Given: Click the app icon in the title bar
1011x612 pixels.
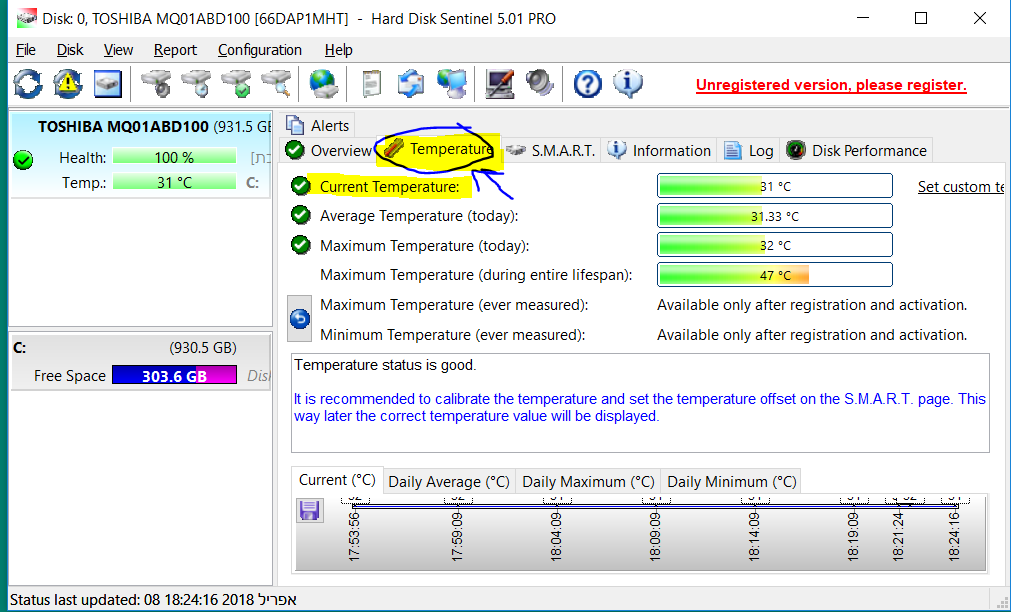Looking at the screenshot, I should click(26, 19).
